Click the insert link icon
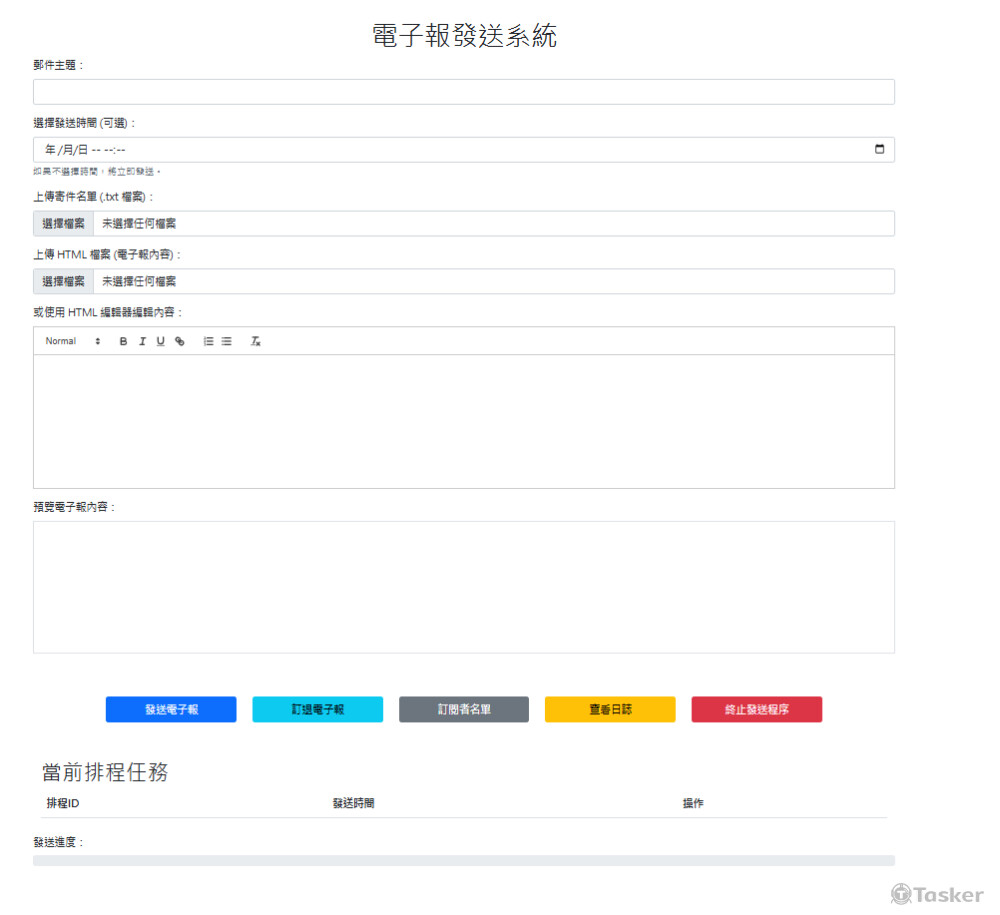Image resolution: width=1000 pixels, height=915 pixels. 180,341
